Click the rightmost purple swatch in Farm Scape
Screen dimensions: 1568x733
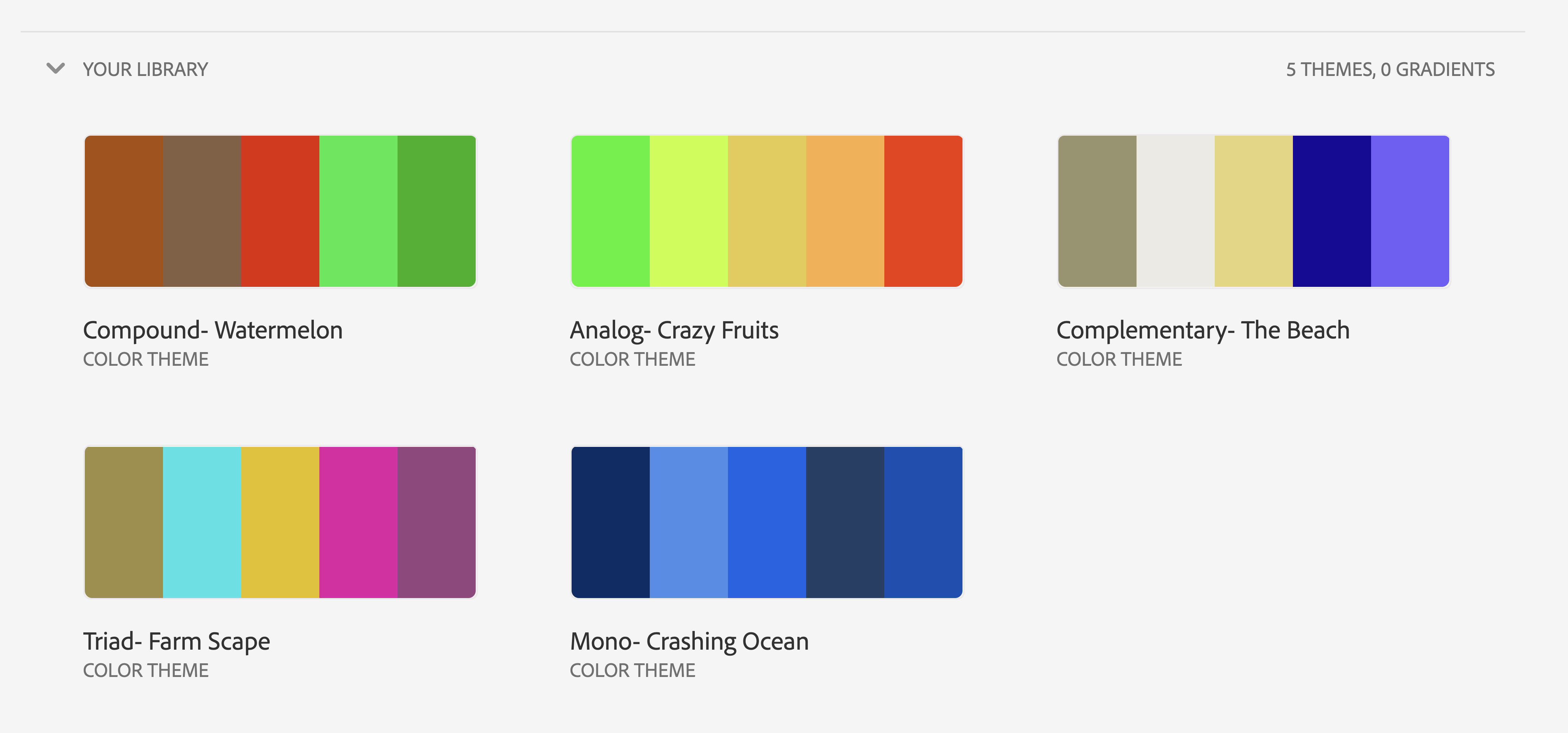[436, 522]
